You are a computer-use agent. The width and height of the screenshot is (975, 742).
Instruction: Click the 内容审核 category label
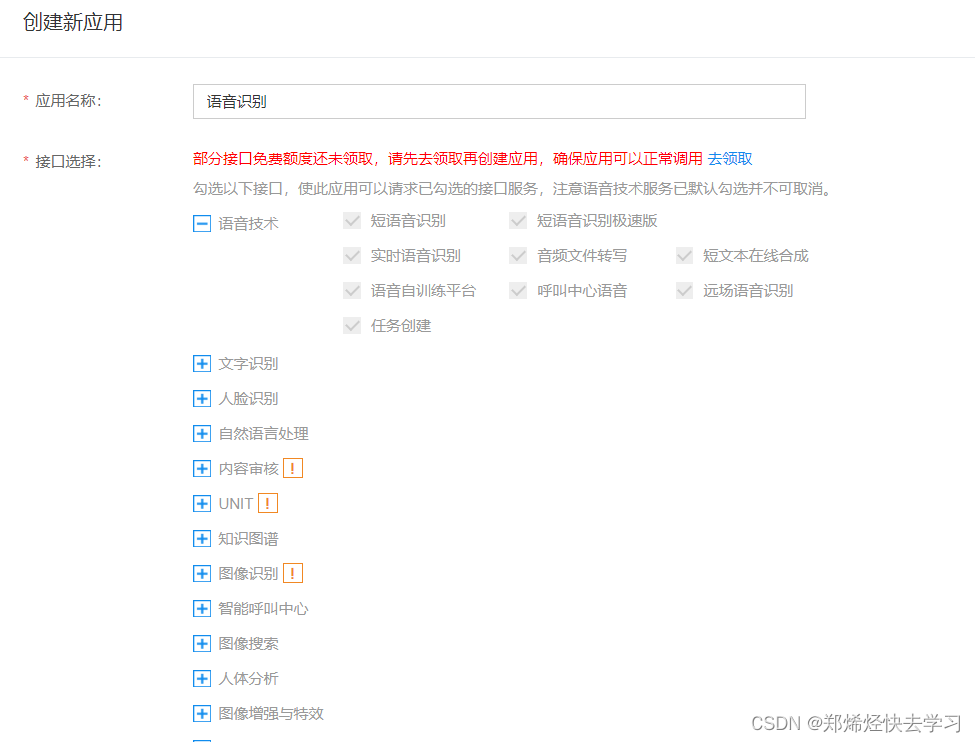[x=248, y=468]
